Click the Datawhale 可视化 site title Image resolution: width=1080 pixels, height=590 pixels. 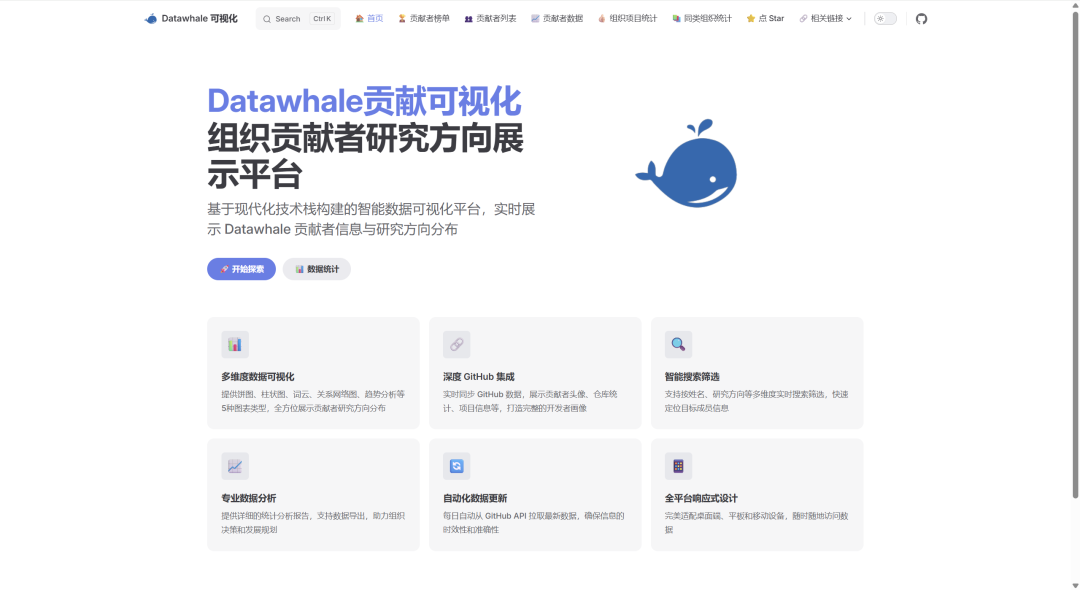point(199,19)
